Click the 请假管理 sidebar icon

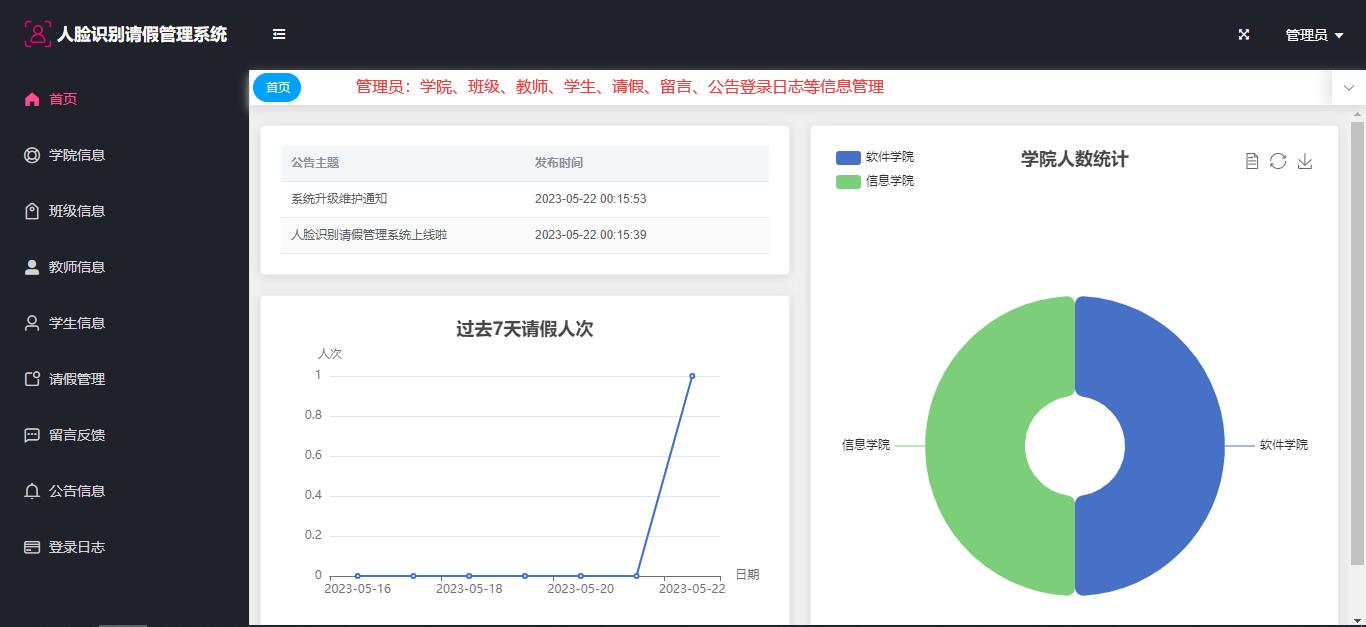tap(32, 379)
